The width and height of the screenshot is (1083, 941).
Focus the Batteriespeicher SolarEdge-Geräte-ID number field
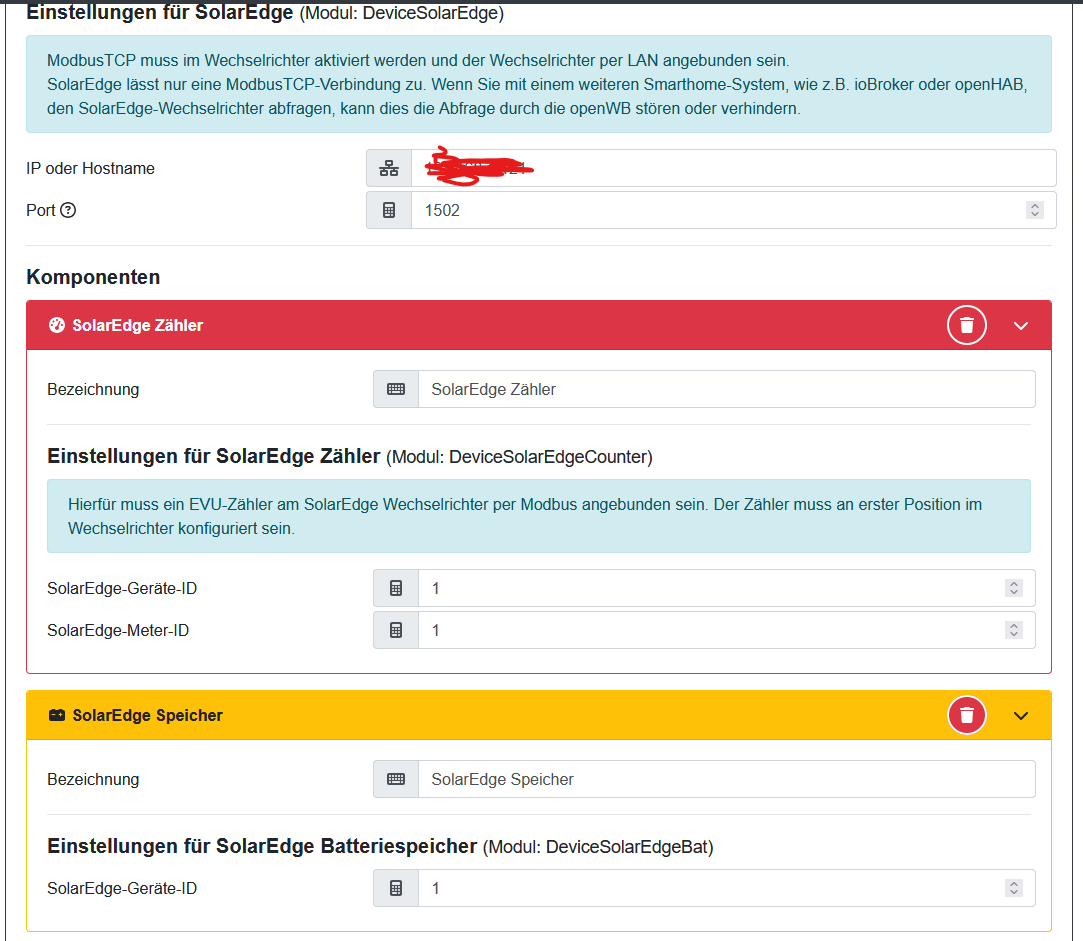click(727, 888)
